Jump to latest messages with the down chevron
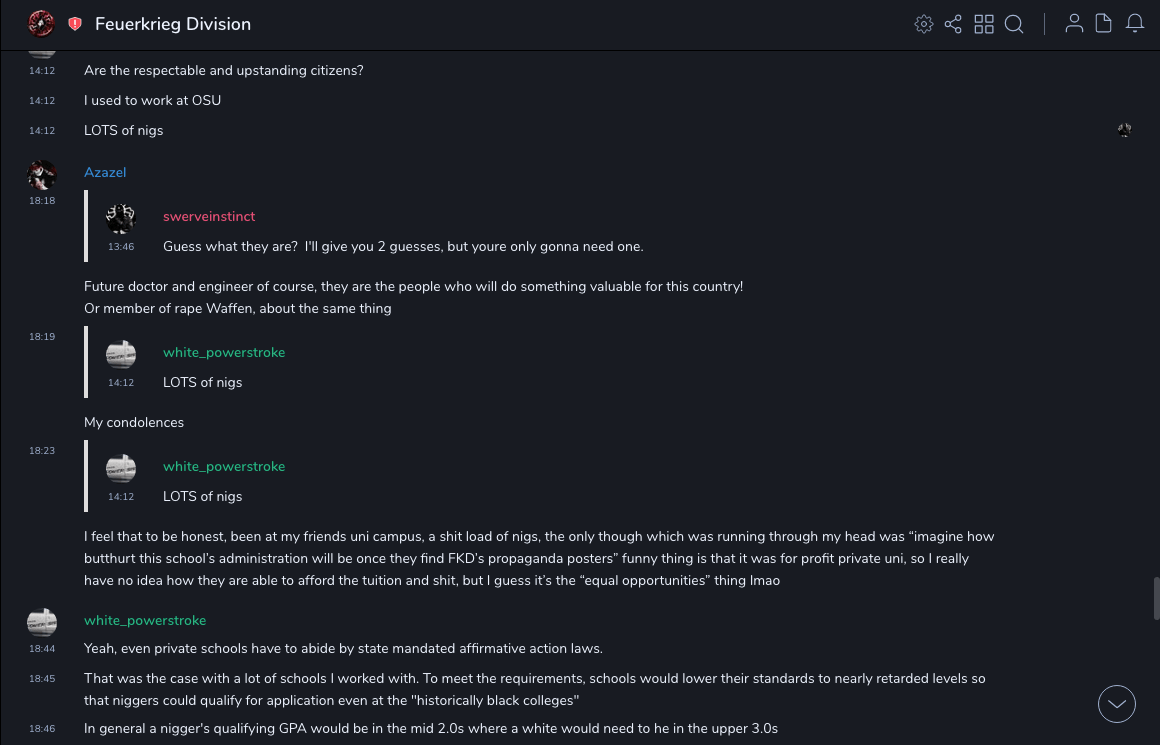The width and height of the screenshot is (1160, 745). click(1117, 704)
